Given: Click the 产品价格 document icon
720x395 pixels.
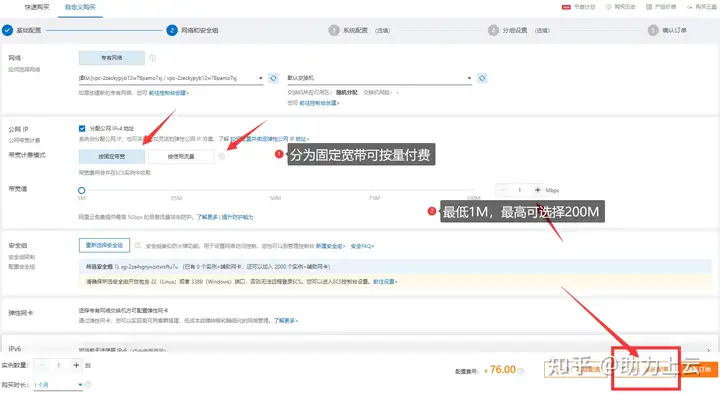Looking at the screenshot, I should [x=649, y=7].
